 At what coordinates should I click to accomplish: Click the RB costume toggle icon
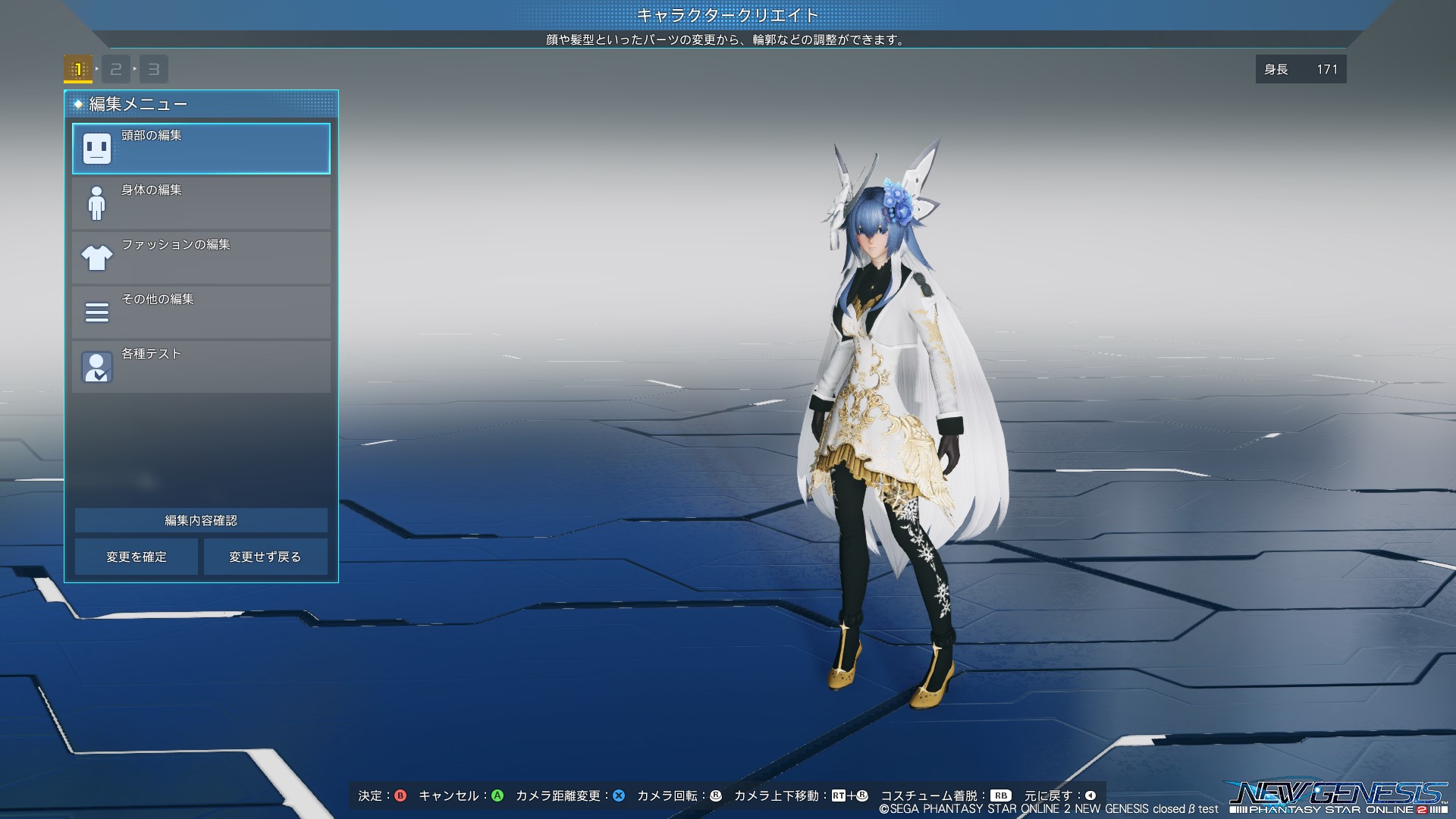1001,795
